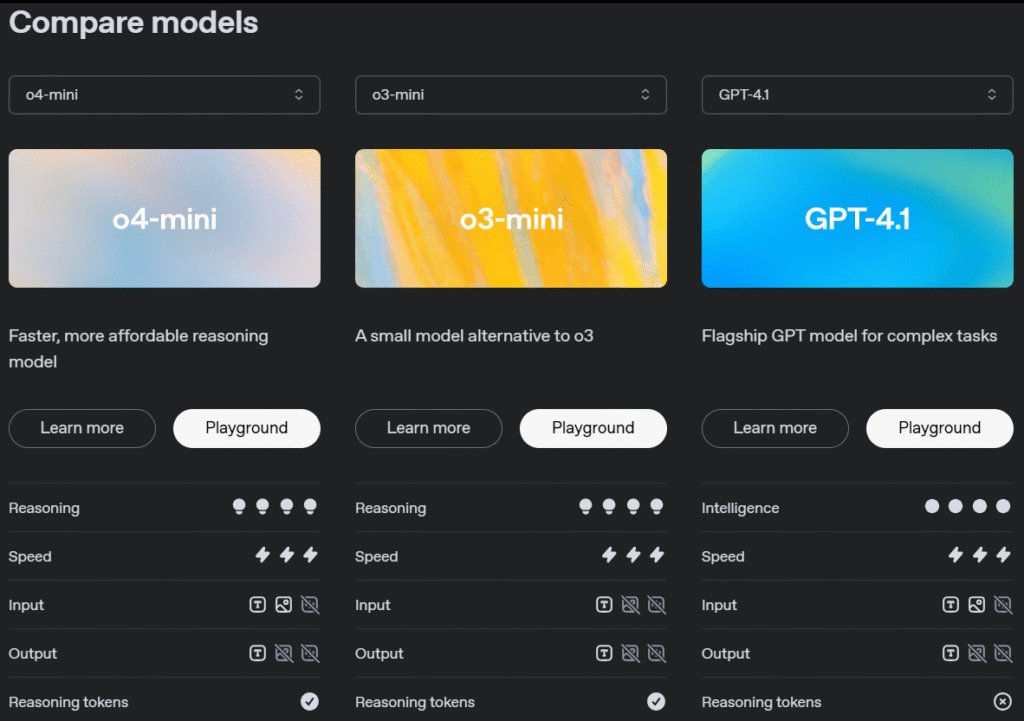
Task: Click o4-mini text output icon
Action: pyautogui.click(x=258, y=653)
